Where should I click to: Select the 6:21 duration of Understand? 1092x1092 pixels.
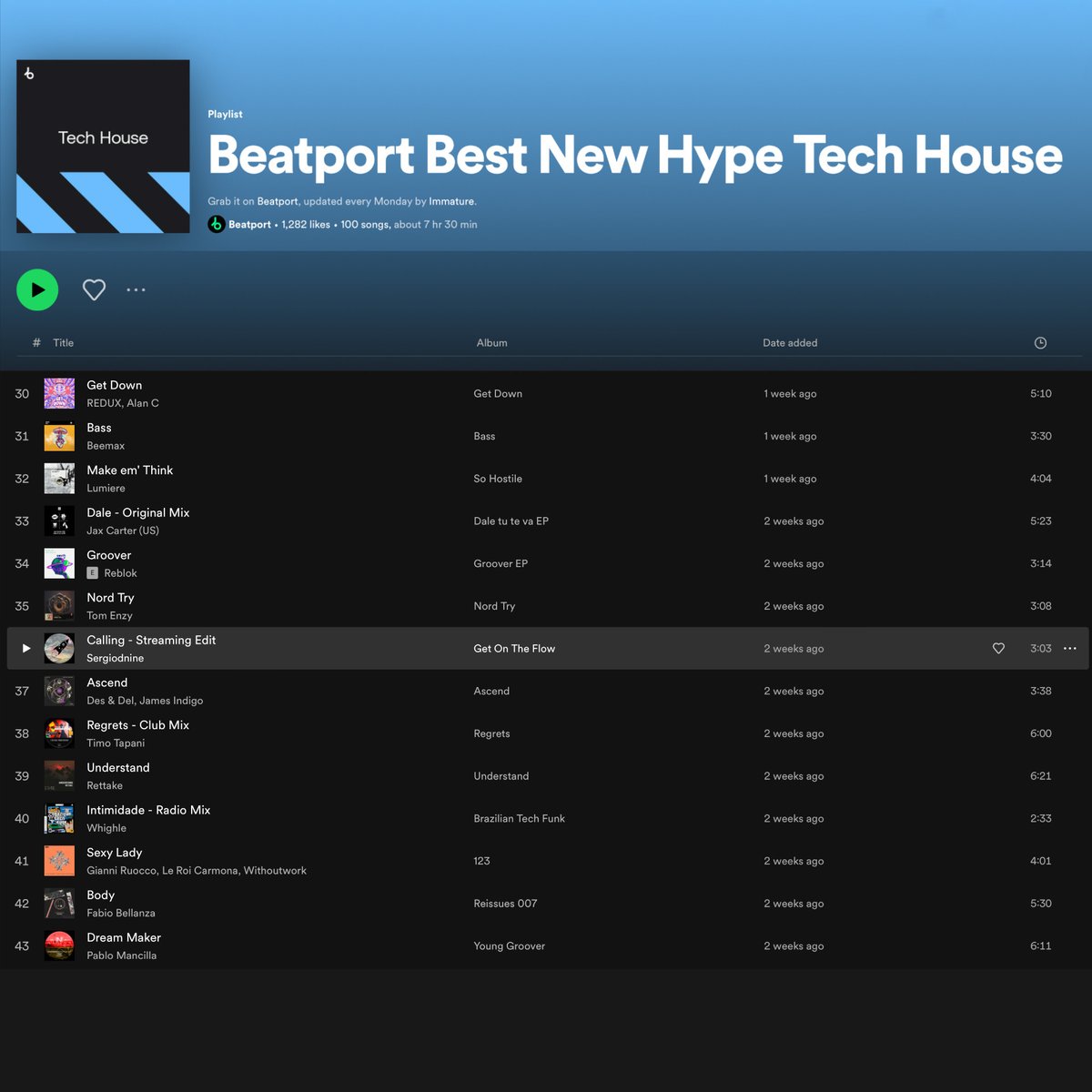1040,776
